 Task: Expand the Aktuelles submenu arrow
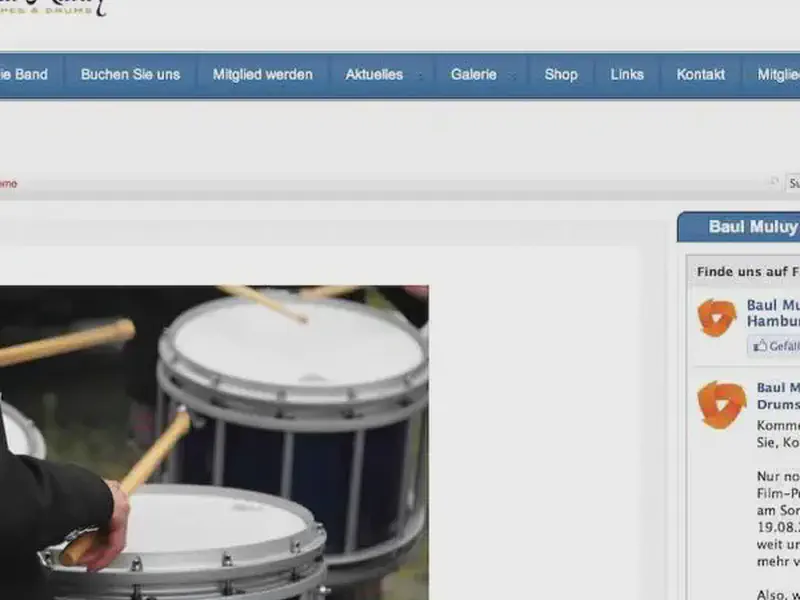pos(420,76)
